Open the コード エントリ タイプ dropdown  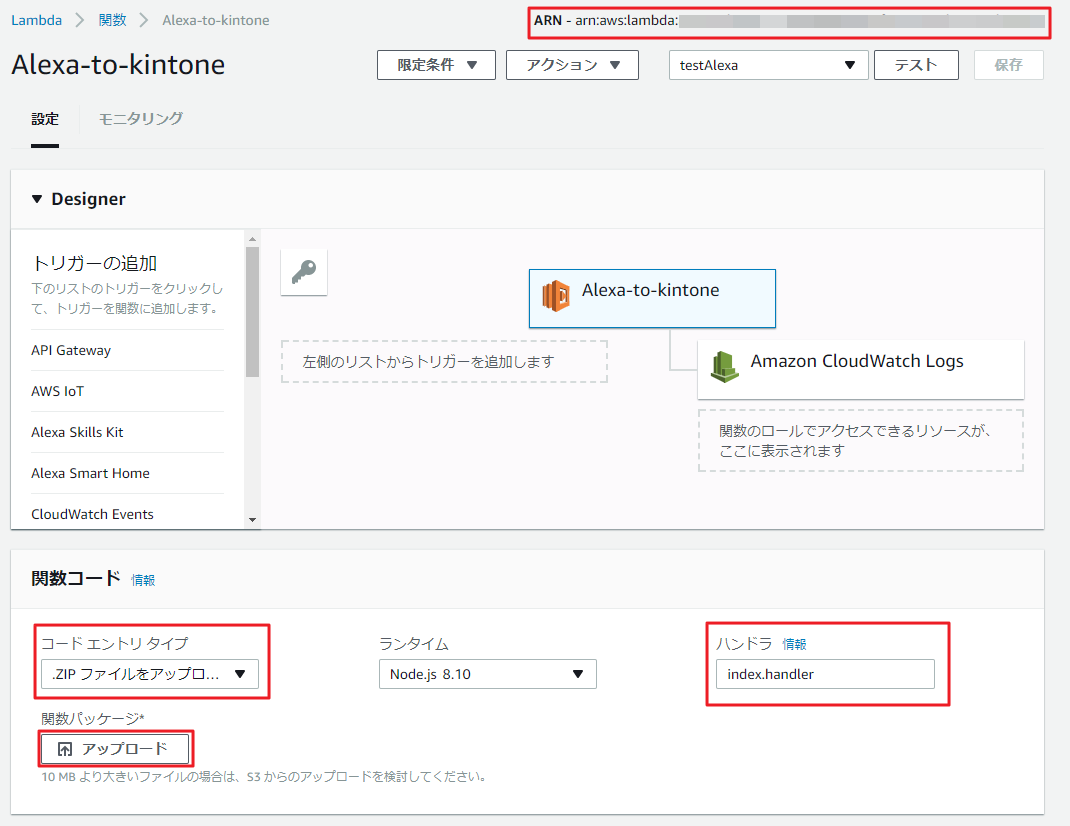tap(149, 674)
